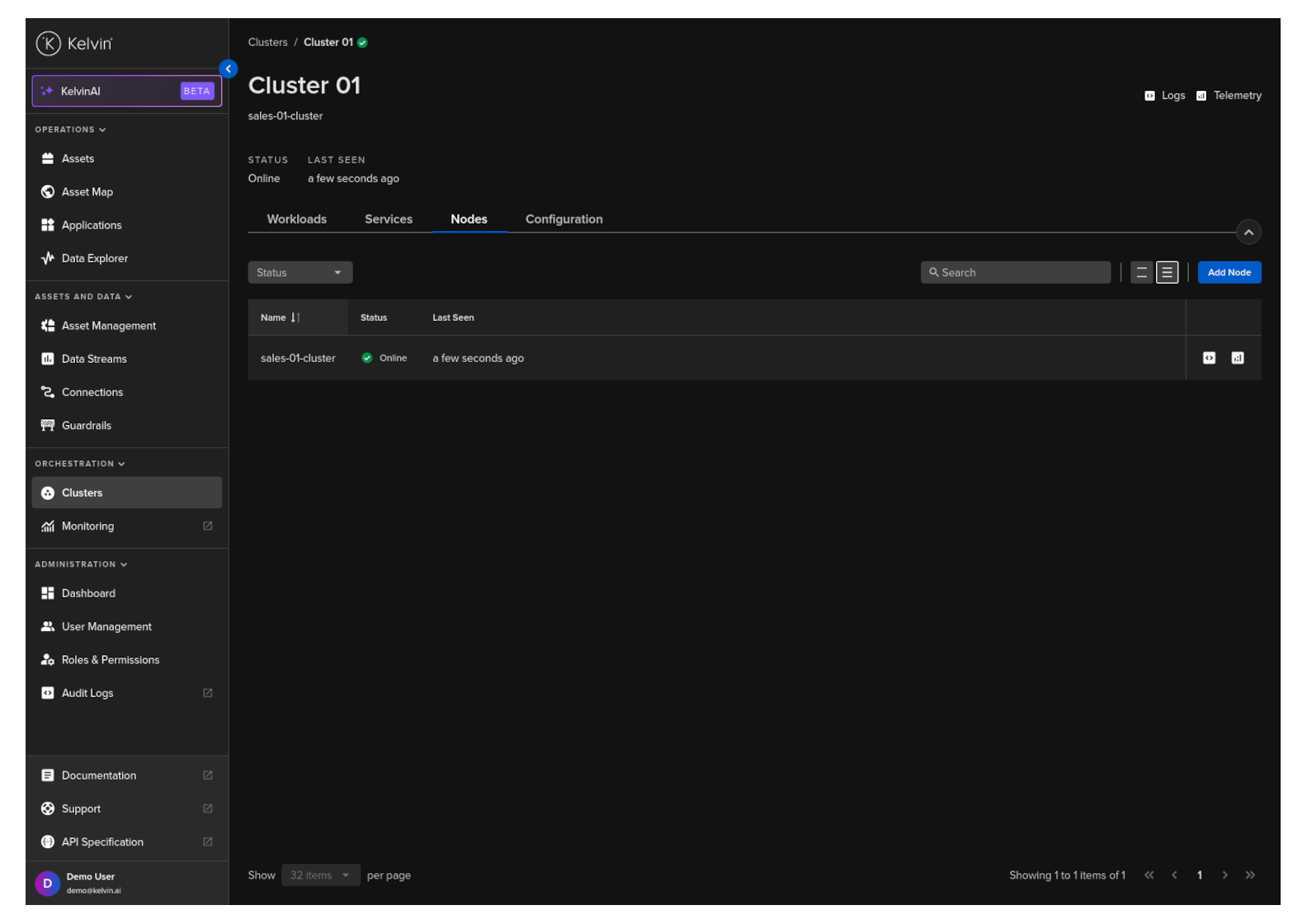Open cluster Logs link at top right
The height and width of the screenshot is (924, 1307).
[x=1164, y=96]
